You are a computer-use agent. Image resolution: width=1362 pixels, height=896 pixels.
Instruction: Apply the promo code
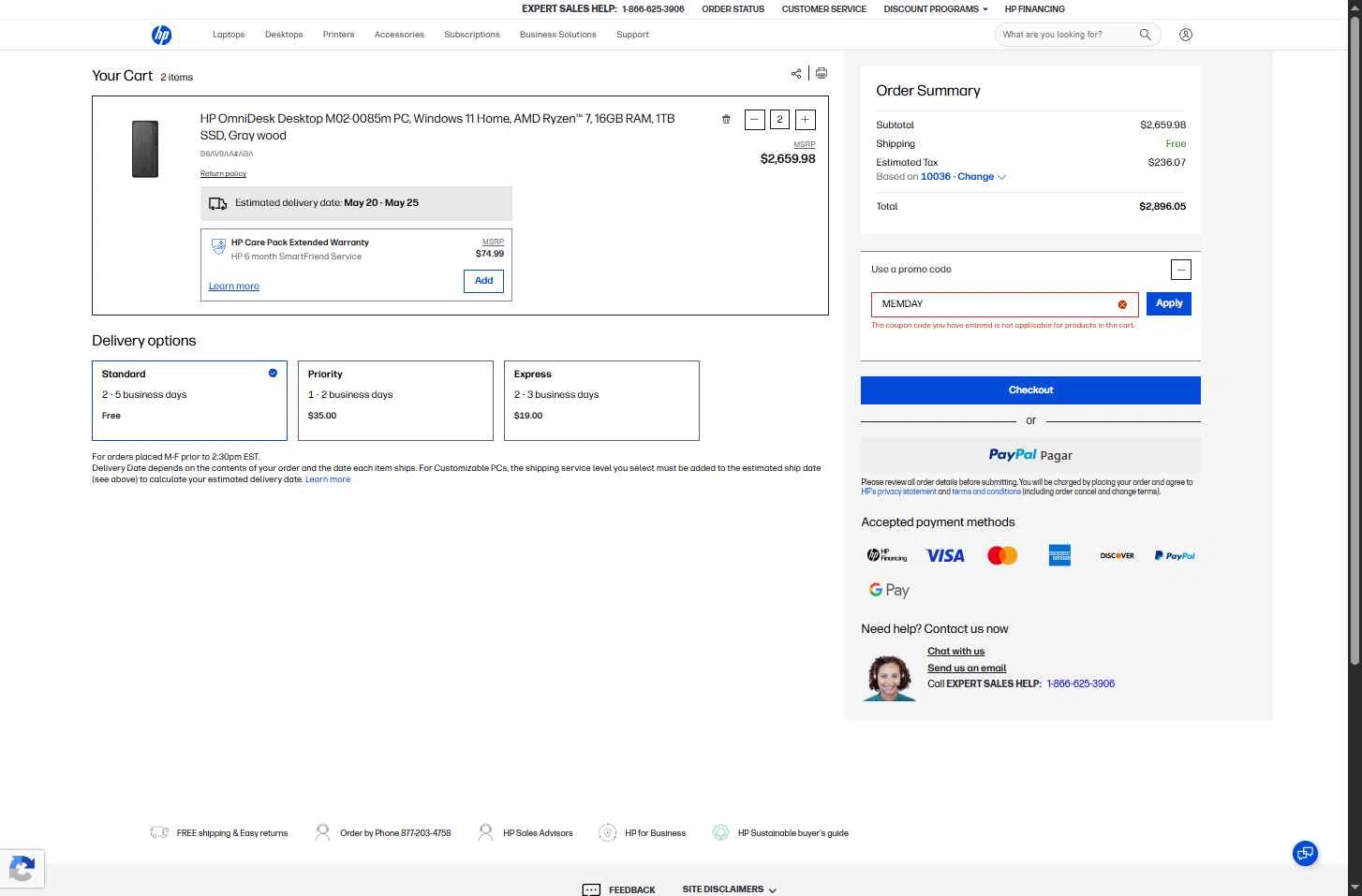click(1169, 303)
